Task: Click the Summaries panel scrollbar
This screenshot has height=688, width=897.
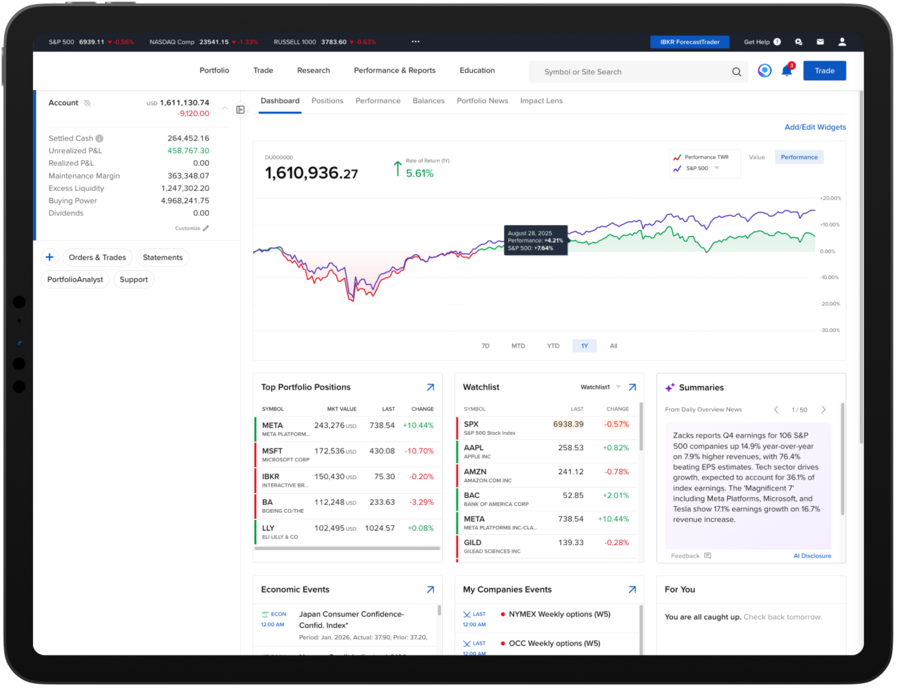Action: tap(842, 459)
